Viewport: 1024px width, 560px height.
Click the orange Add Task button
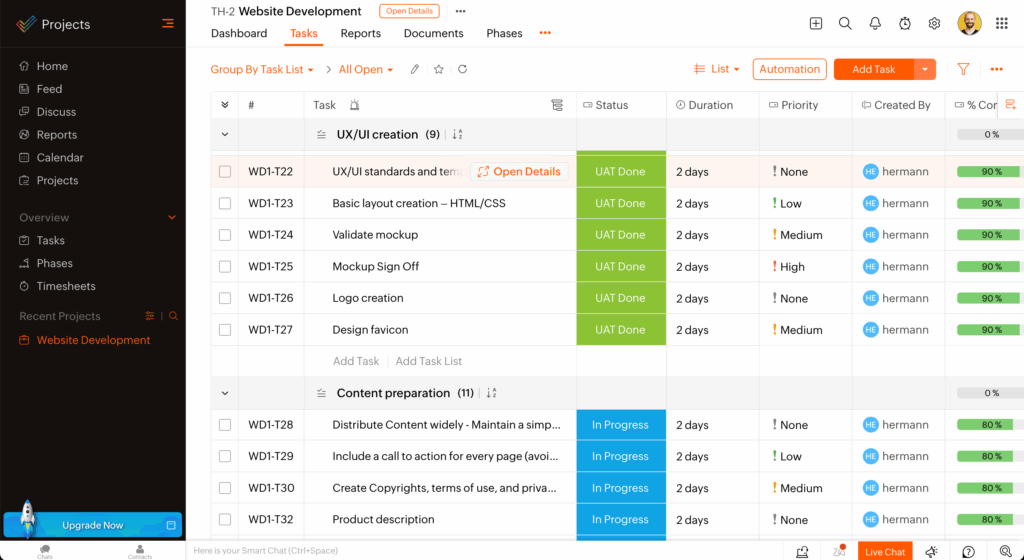(874, 69)
